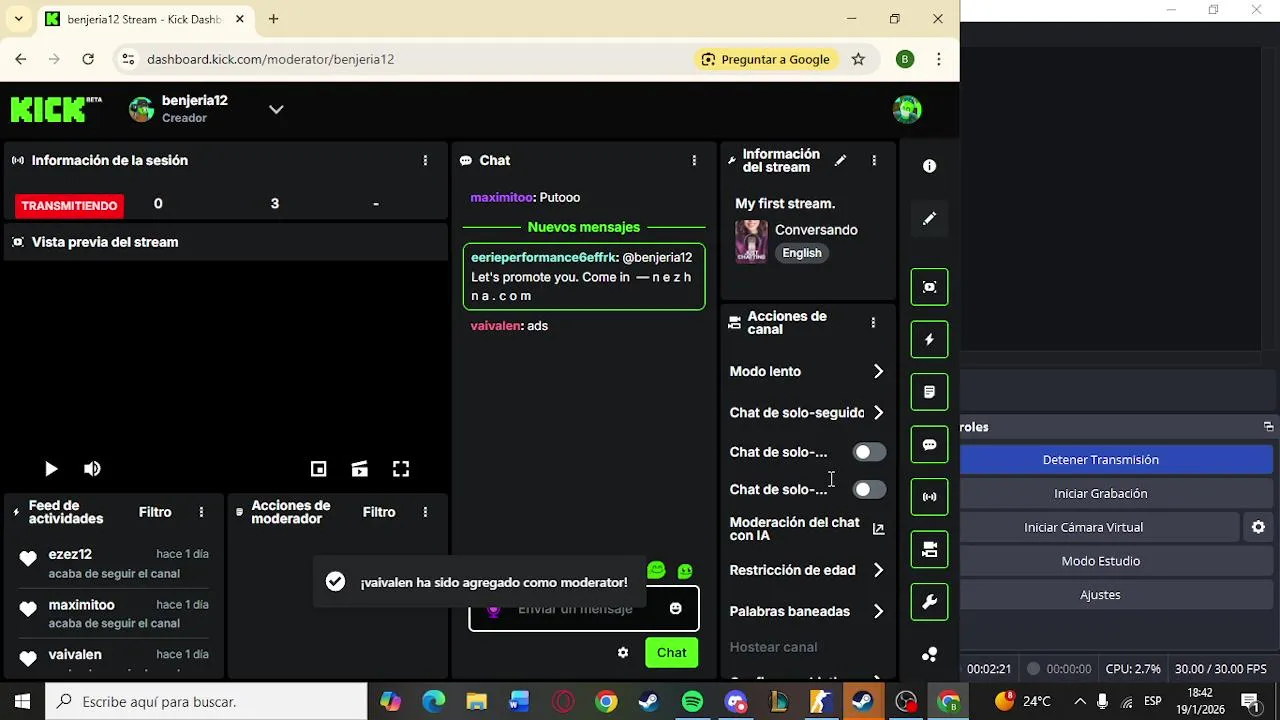Open stream information three-dot menu
The height and width of the screenshot is (720, 1280).
coord(874,160)
